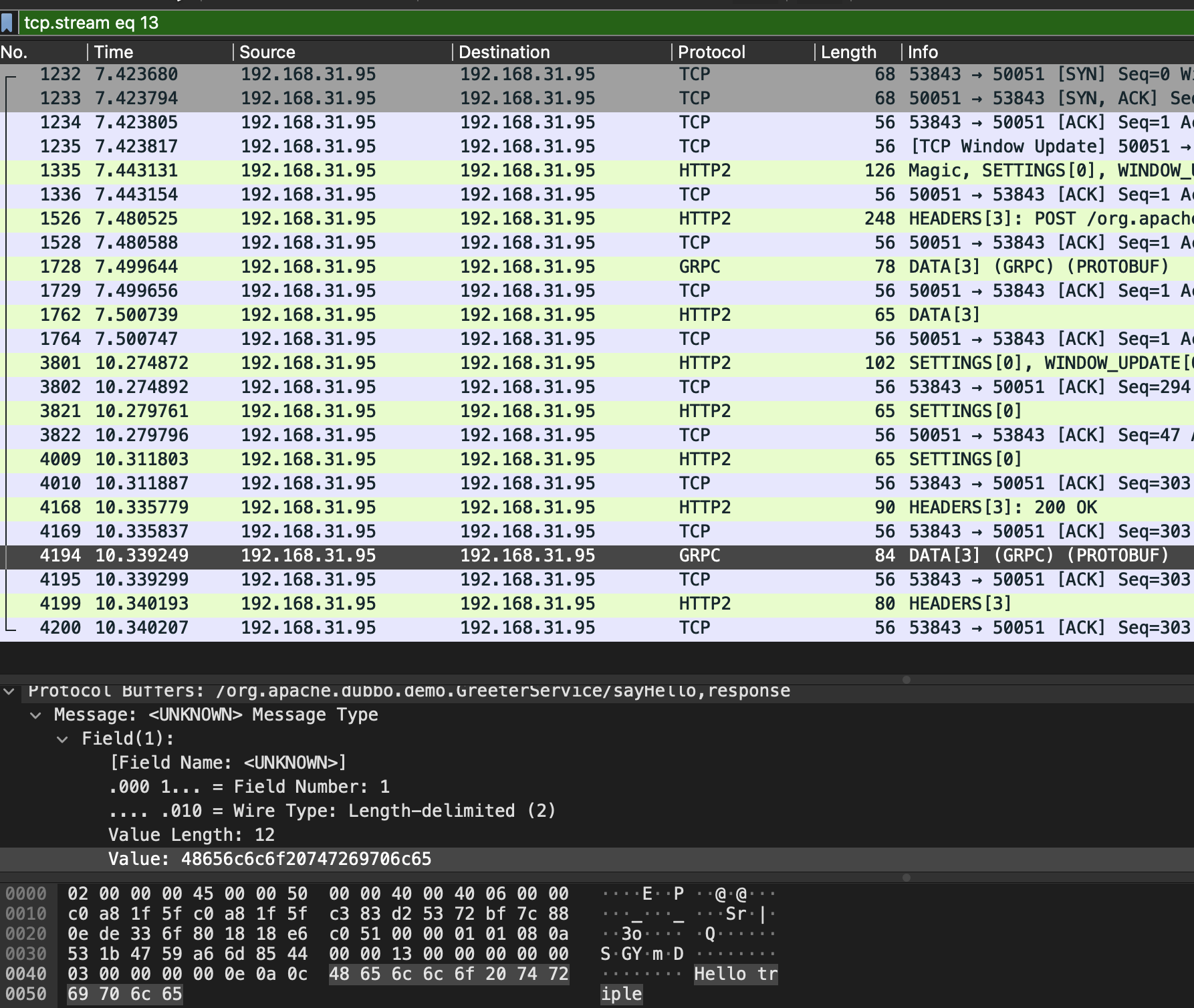1194x1008 pixels.
Task: Select packet 1764 row
Action: tap(597, 339)
